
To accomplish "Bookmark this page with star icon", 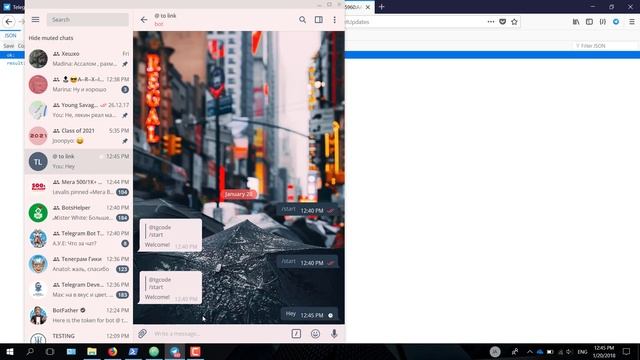I will 514,22.
